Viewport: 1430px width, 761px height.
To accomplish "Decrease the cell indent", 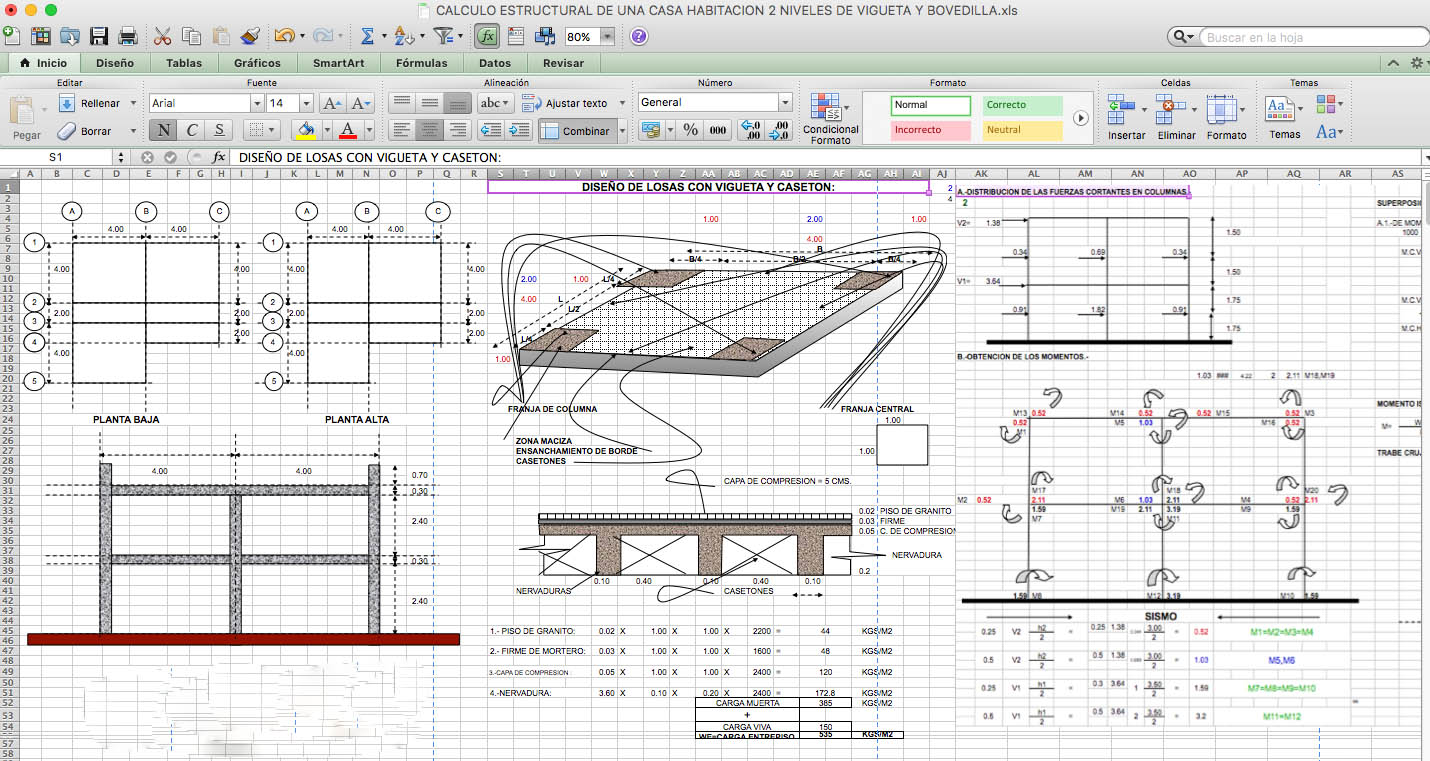I will coord(490,130).
